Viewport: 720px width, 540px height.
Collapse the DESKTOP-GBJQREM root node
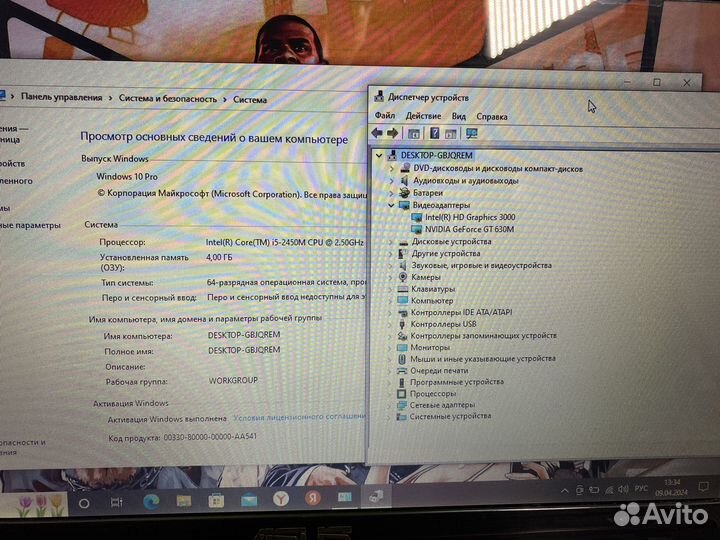coord(379,156)
